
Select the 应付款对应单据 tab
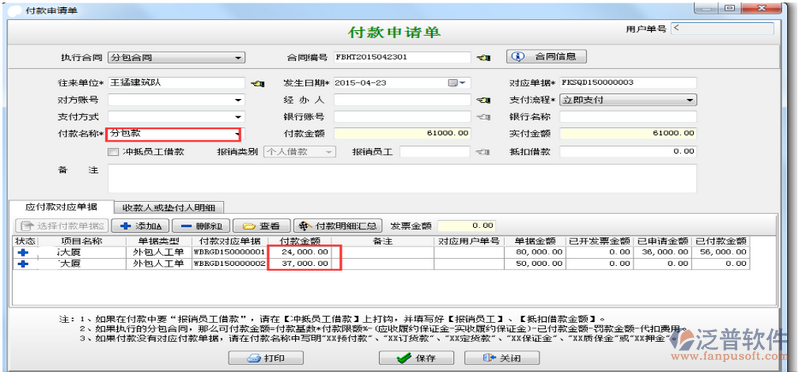coord(62,207)
